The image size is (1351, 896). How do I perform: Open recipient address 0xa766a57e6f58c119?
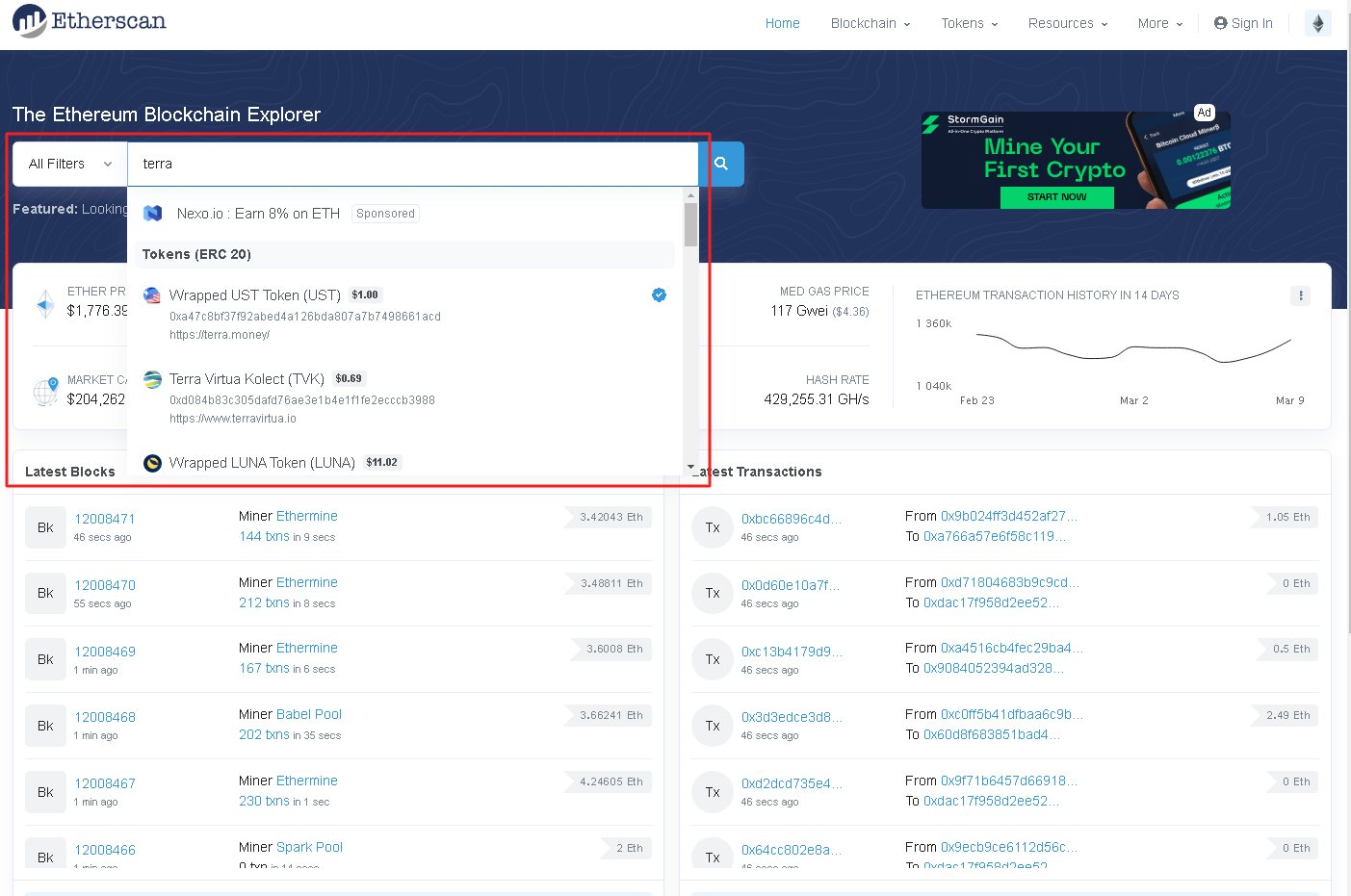click(995, 536)
